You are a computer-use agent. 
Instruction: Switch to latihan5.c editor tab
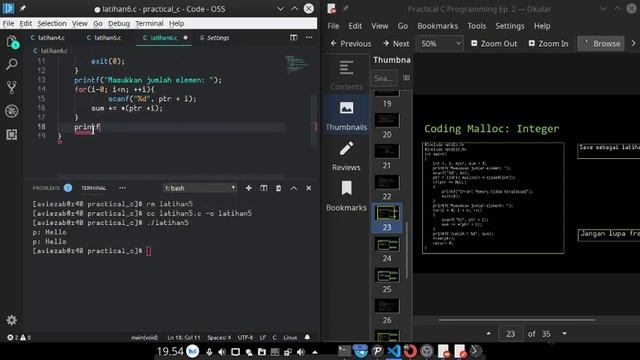pyautogui.click(x=104, y=38)
